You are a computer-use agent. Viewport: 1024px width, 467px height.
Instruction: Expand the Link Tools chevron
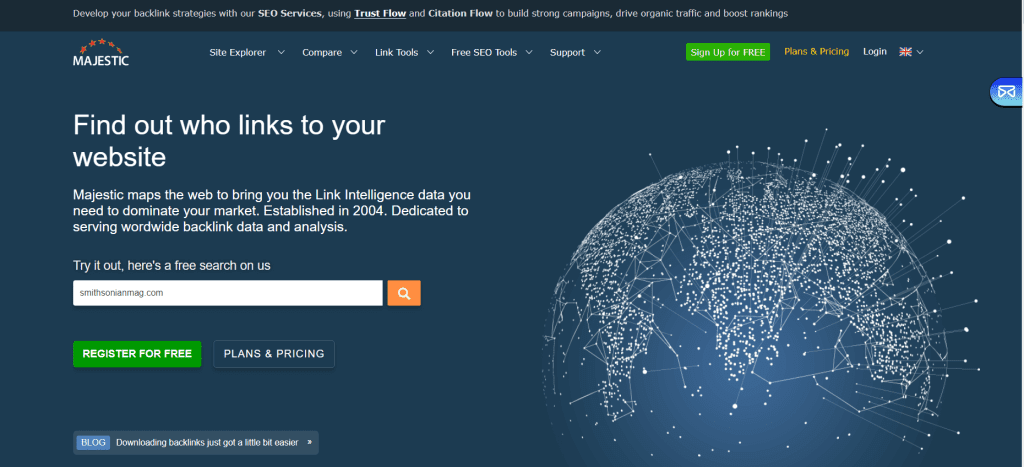430,52
